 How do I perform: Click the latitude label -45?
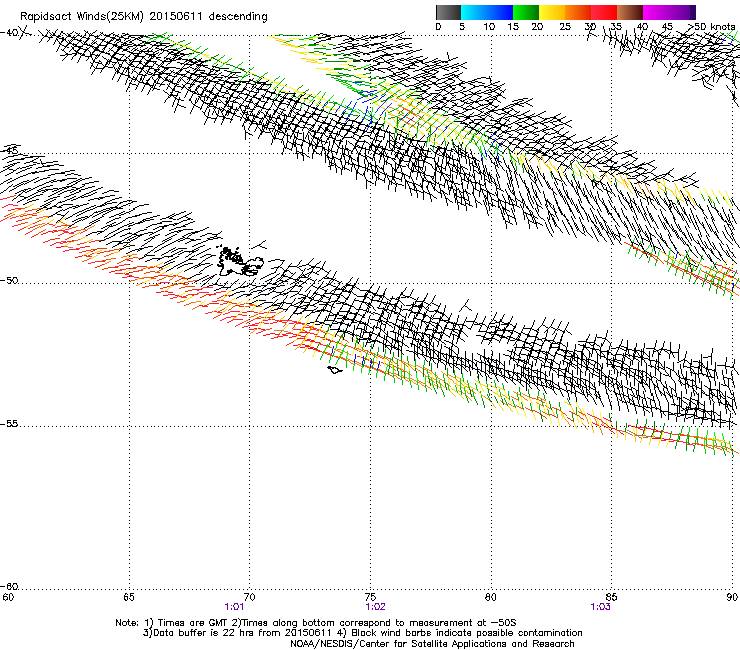click(9, 151)
